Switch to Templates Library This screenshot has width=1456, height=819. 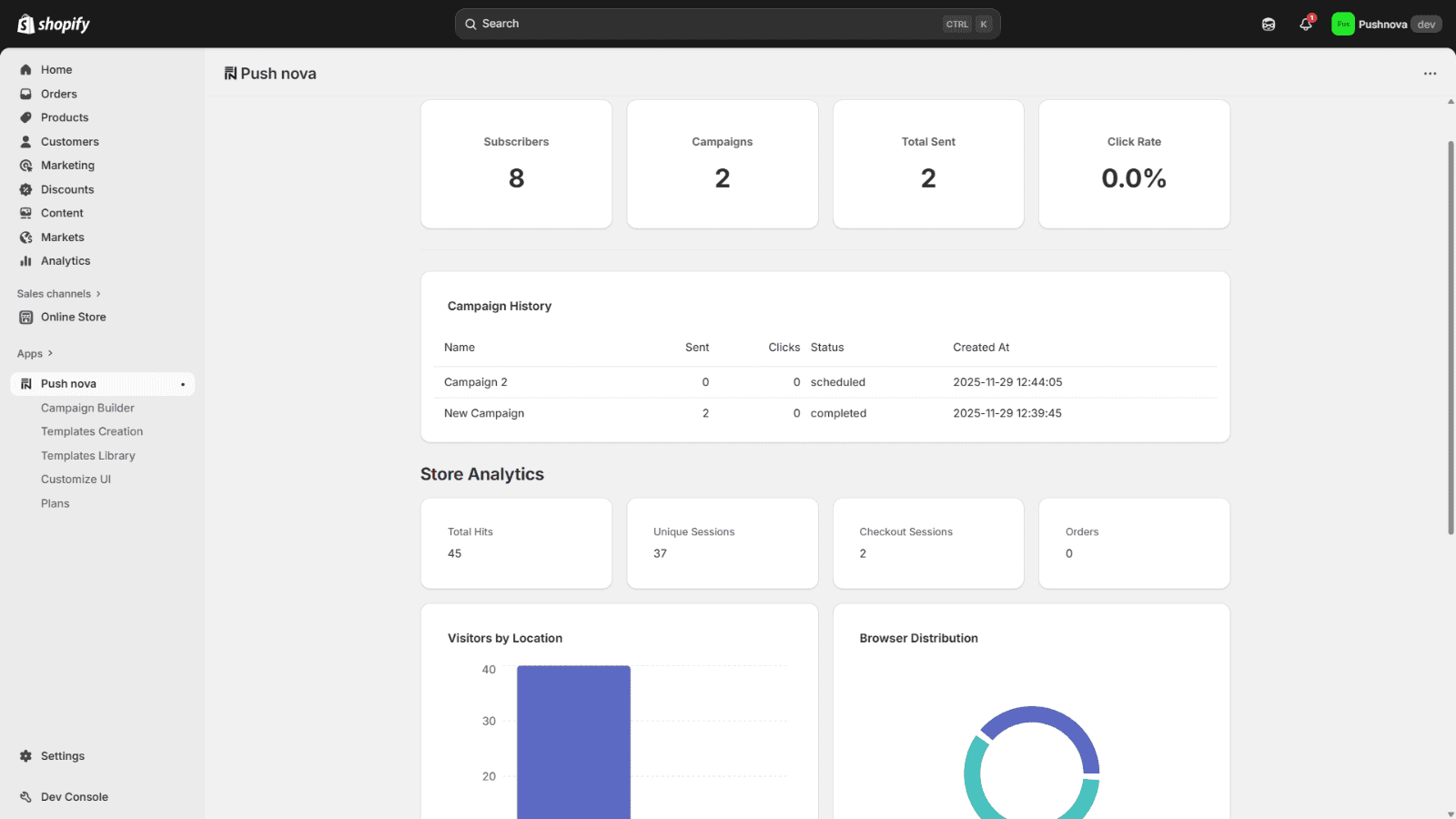(88, 455)
